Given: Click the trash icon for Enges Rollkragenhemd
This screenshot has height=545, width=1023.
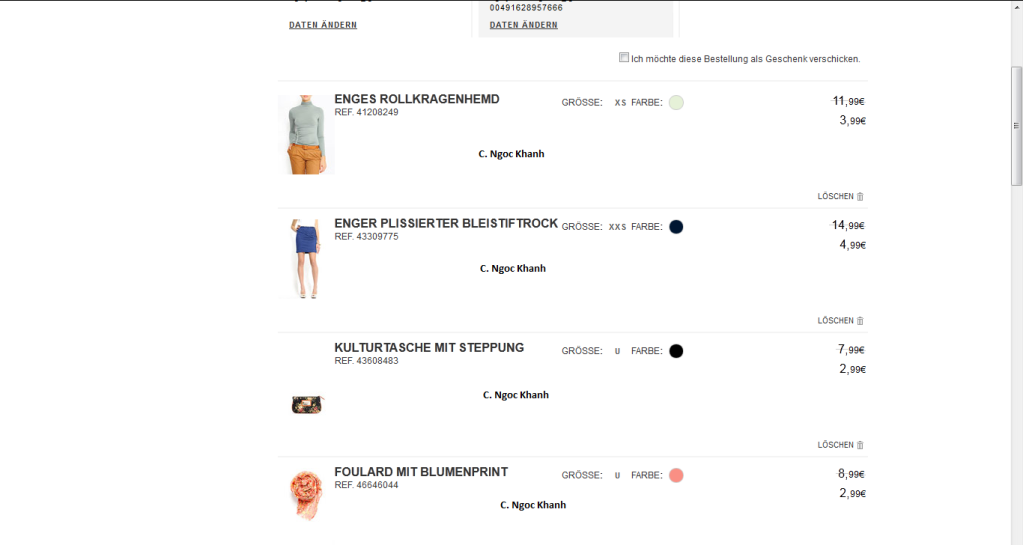Looking at the screenshot, I should click(860, 196).
